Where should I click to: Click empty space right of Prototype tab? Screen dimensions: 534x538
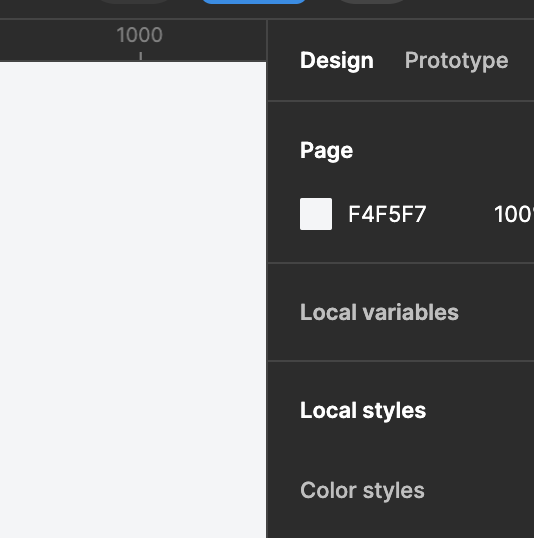[522, 61]
